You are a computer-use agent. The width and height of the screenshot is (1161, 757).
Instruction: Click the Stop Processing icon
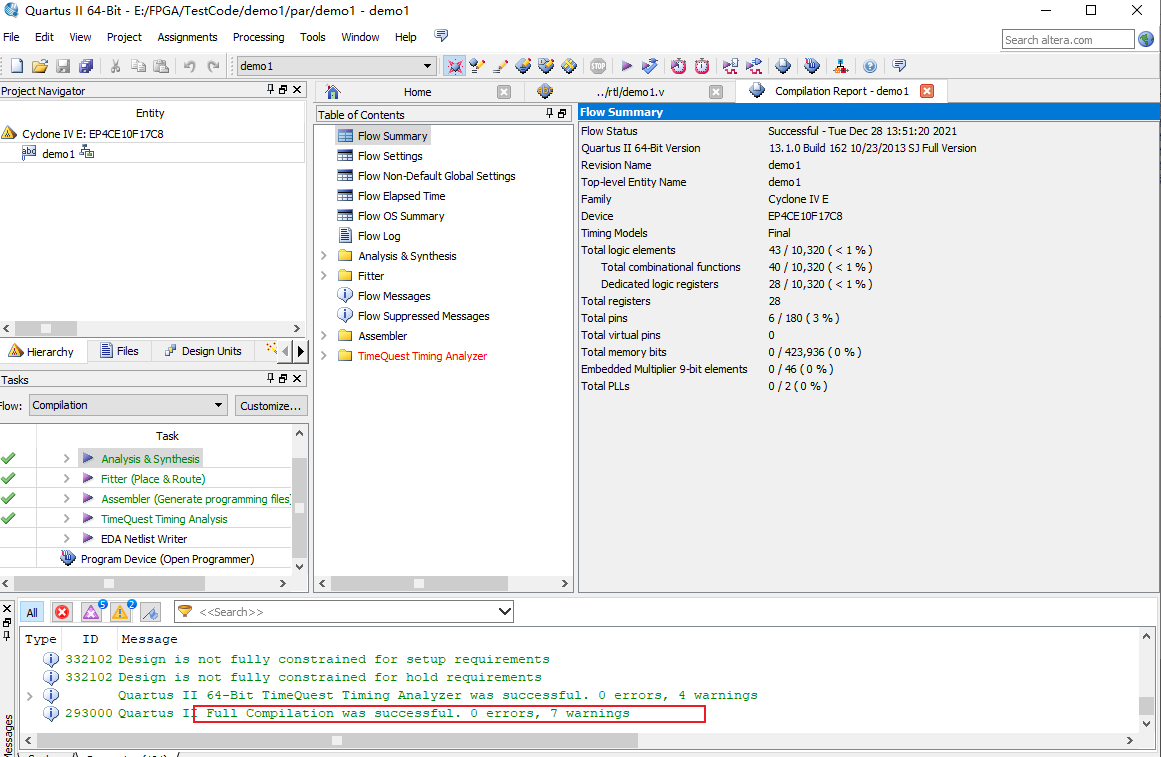(x=598, y=66)
